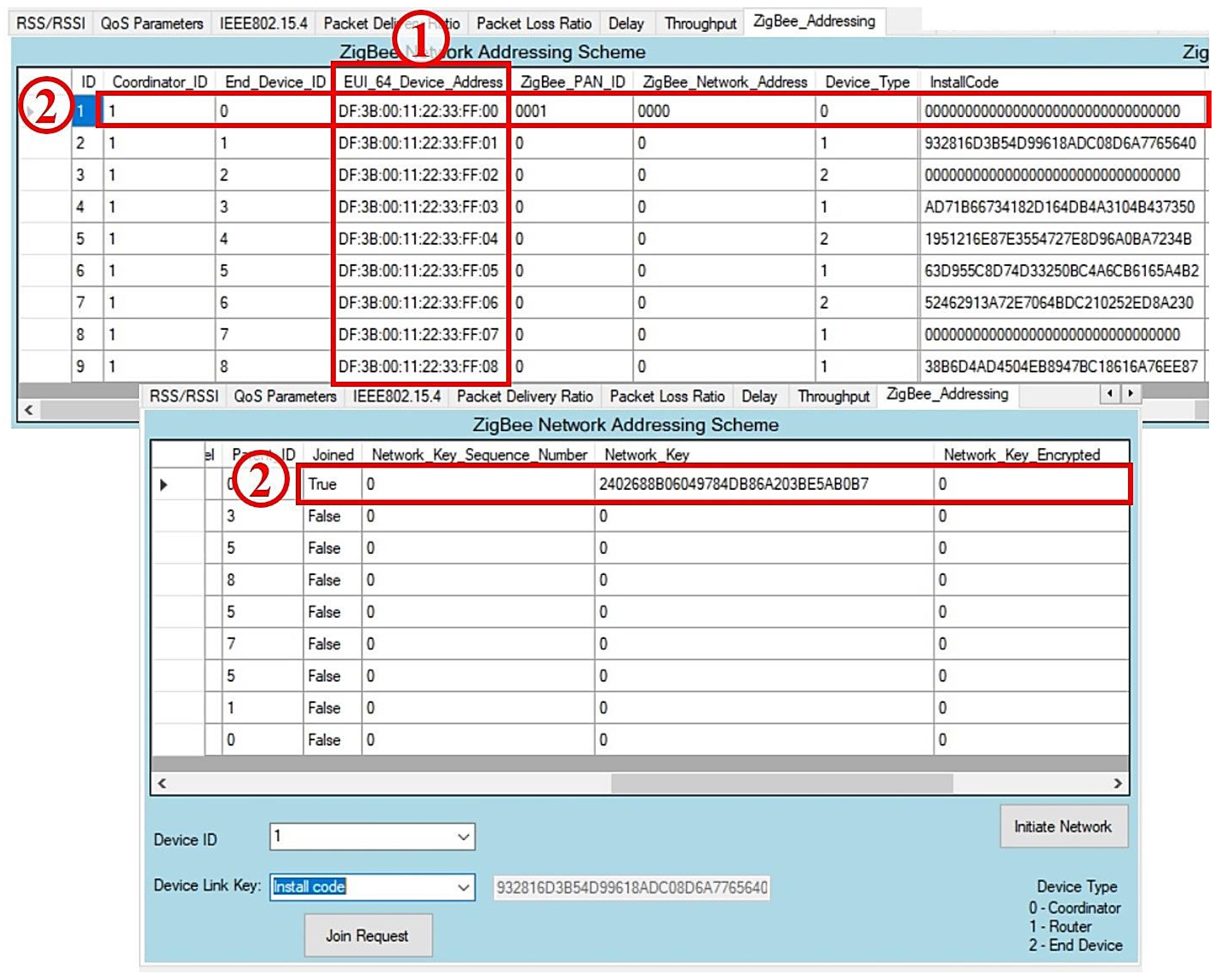Sort by EUI_64_Device_Address column header

coord(422,82)
